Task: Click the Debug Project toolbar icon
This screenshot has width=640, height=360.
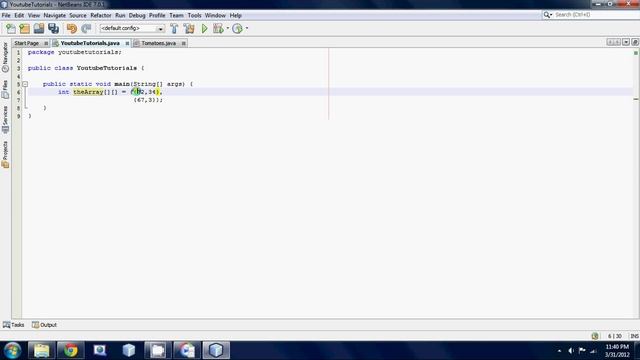Action: (x=218, y=29)
